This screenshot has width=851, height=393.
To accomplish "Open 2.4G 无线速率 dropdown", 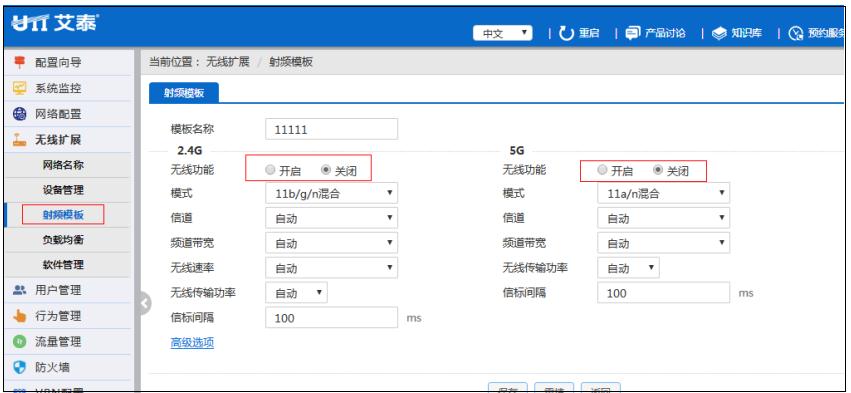I will (x=331, y=268).
